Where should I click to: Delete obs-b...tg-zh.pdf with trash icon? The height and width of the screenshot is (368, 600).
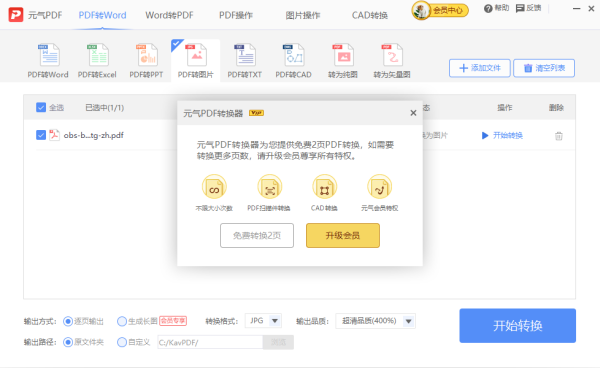pyautogui.click(x=559, y=136)
